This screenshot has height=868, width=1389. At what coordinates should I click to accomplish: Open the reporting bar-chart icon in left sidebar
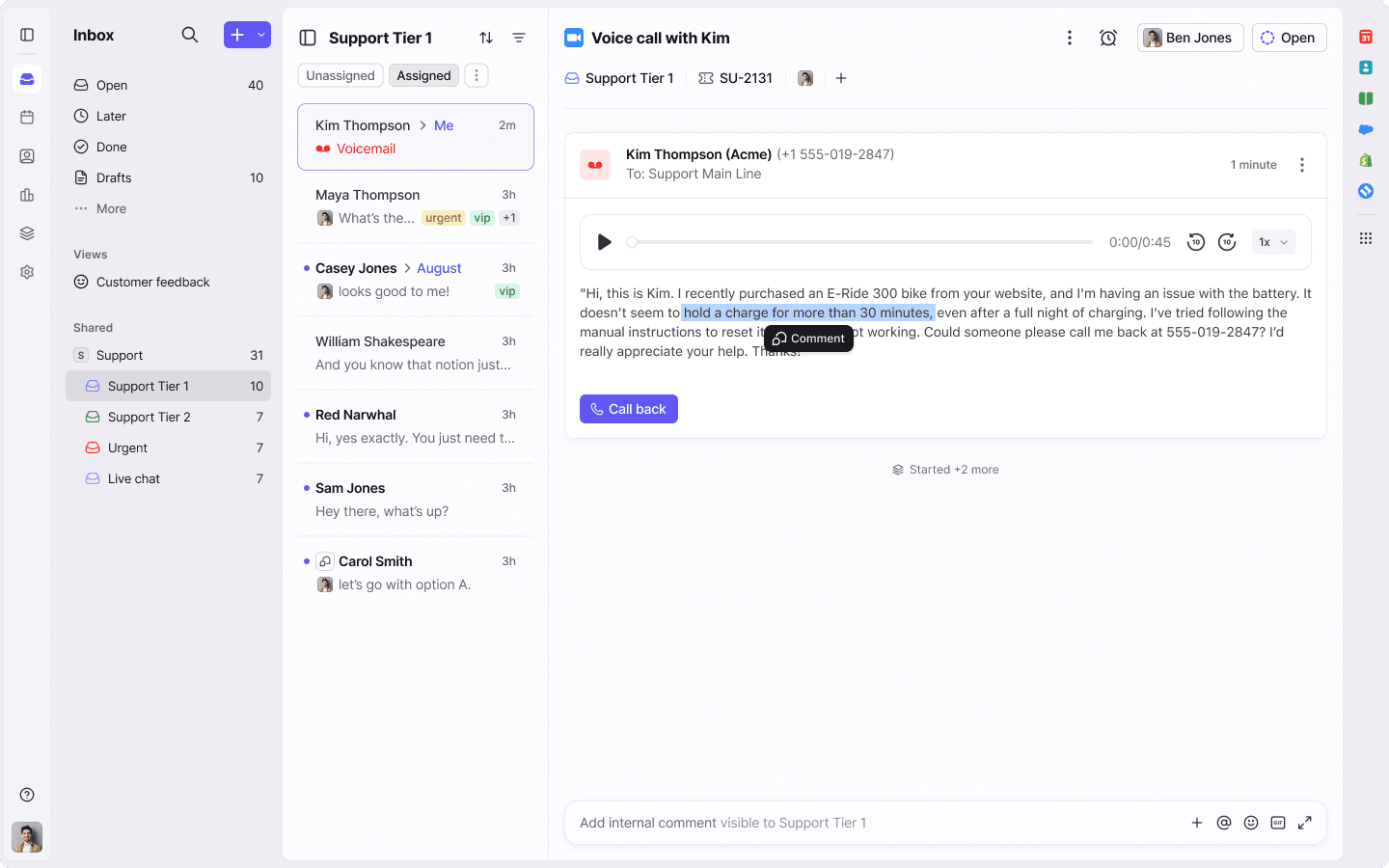26,195
